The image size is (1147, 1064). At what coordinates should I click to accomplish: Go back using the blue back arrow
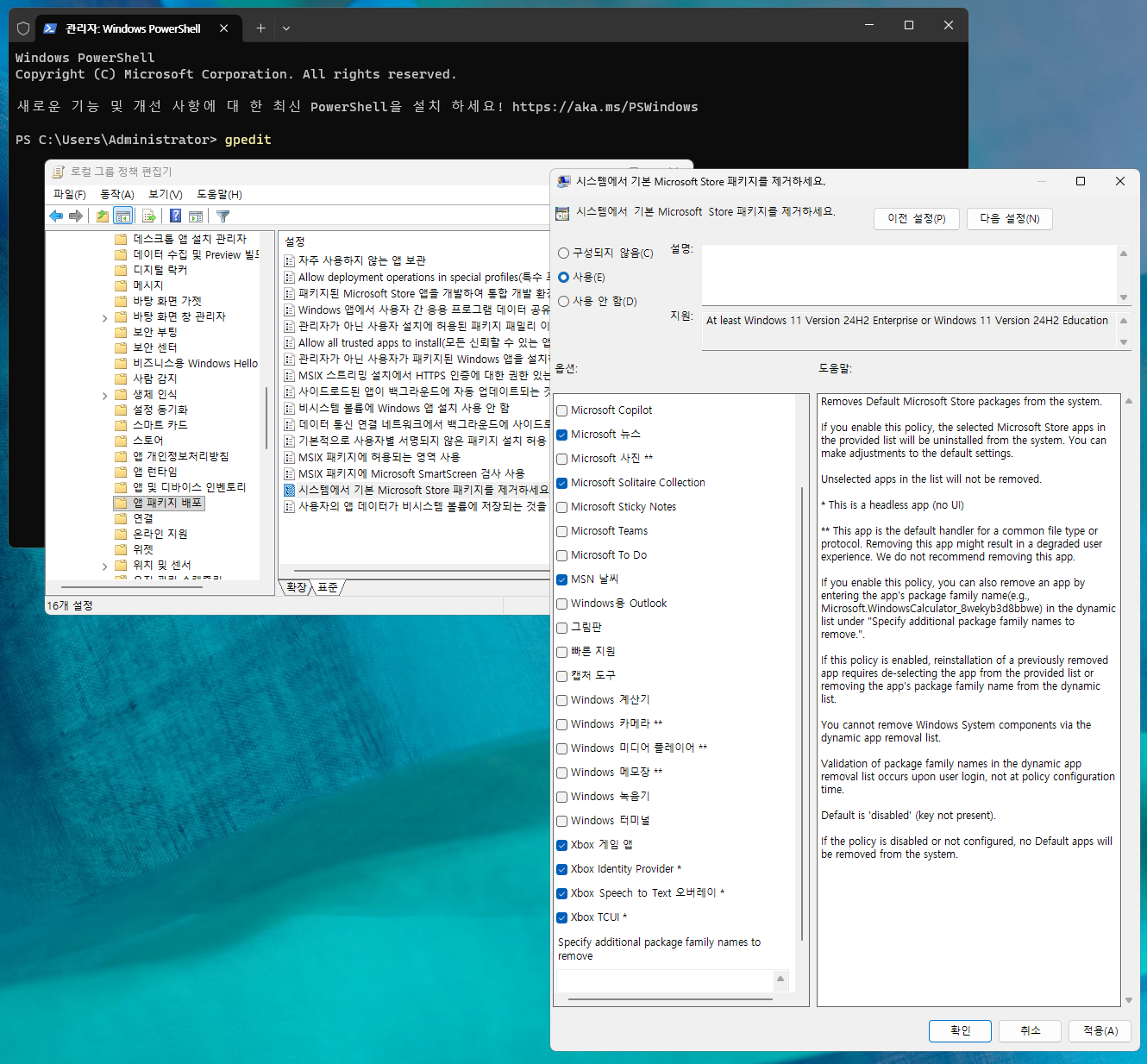pyautogui.click(x=57, y=216)
